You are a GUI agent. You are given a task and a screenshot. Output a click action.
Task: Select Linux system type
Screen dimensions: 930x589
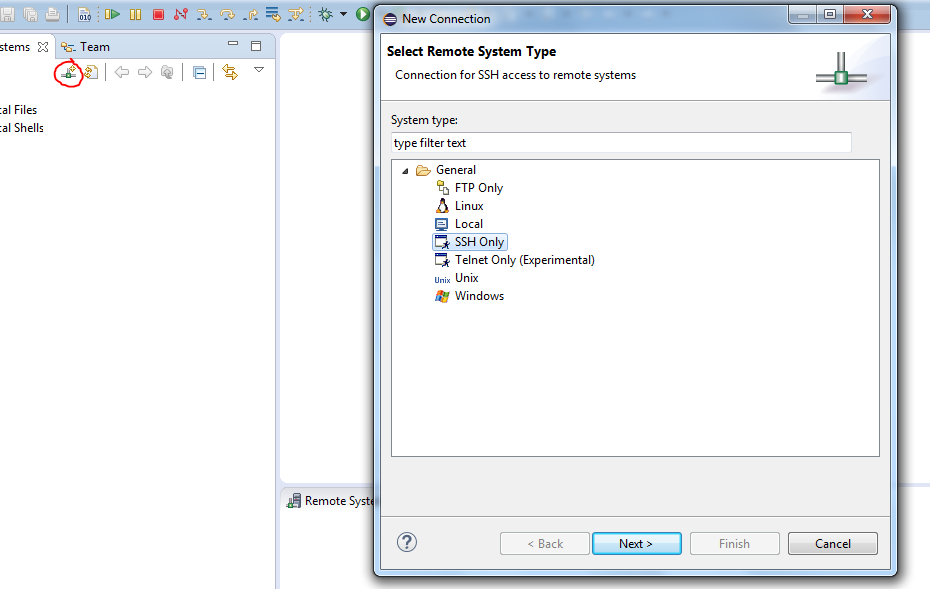coord(468,206)
